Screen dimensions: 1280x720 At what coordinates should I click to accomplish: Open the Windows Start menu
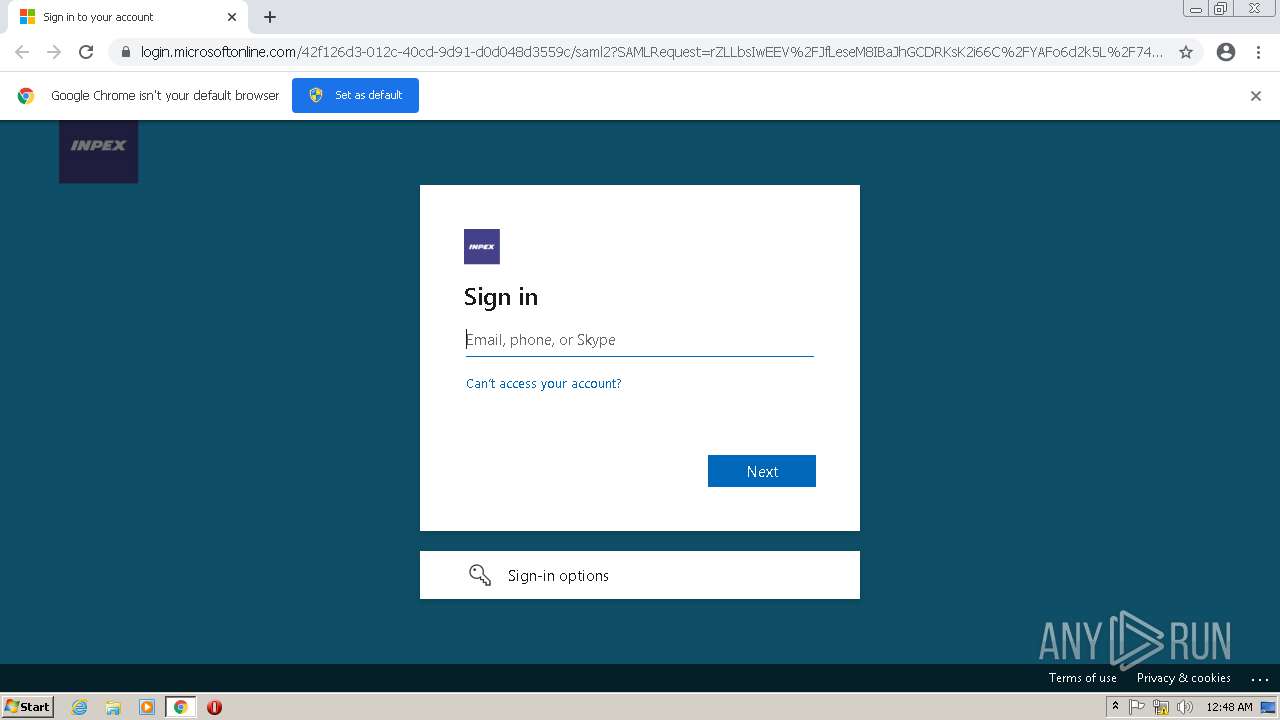click(x=28, y=707)
